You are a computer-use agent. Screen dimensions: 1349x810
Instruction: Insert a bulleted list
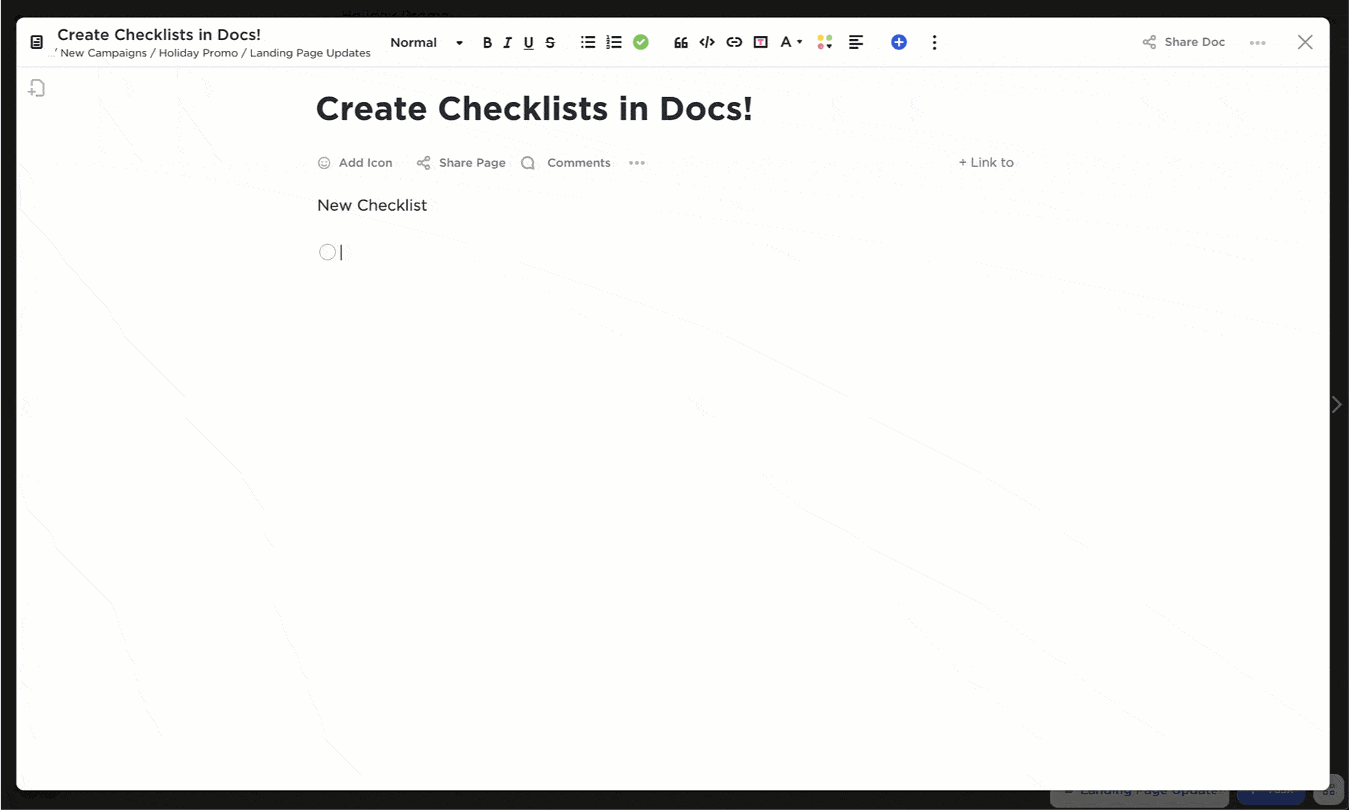(x=588, y=42)
